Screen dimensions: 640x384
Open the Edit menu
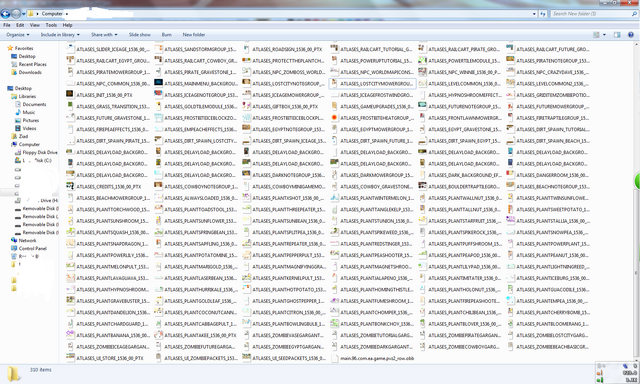pyautogui.click(x=20, y=25)
